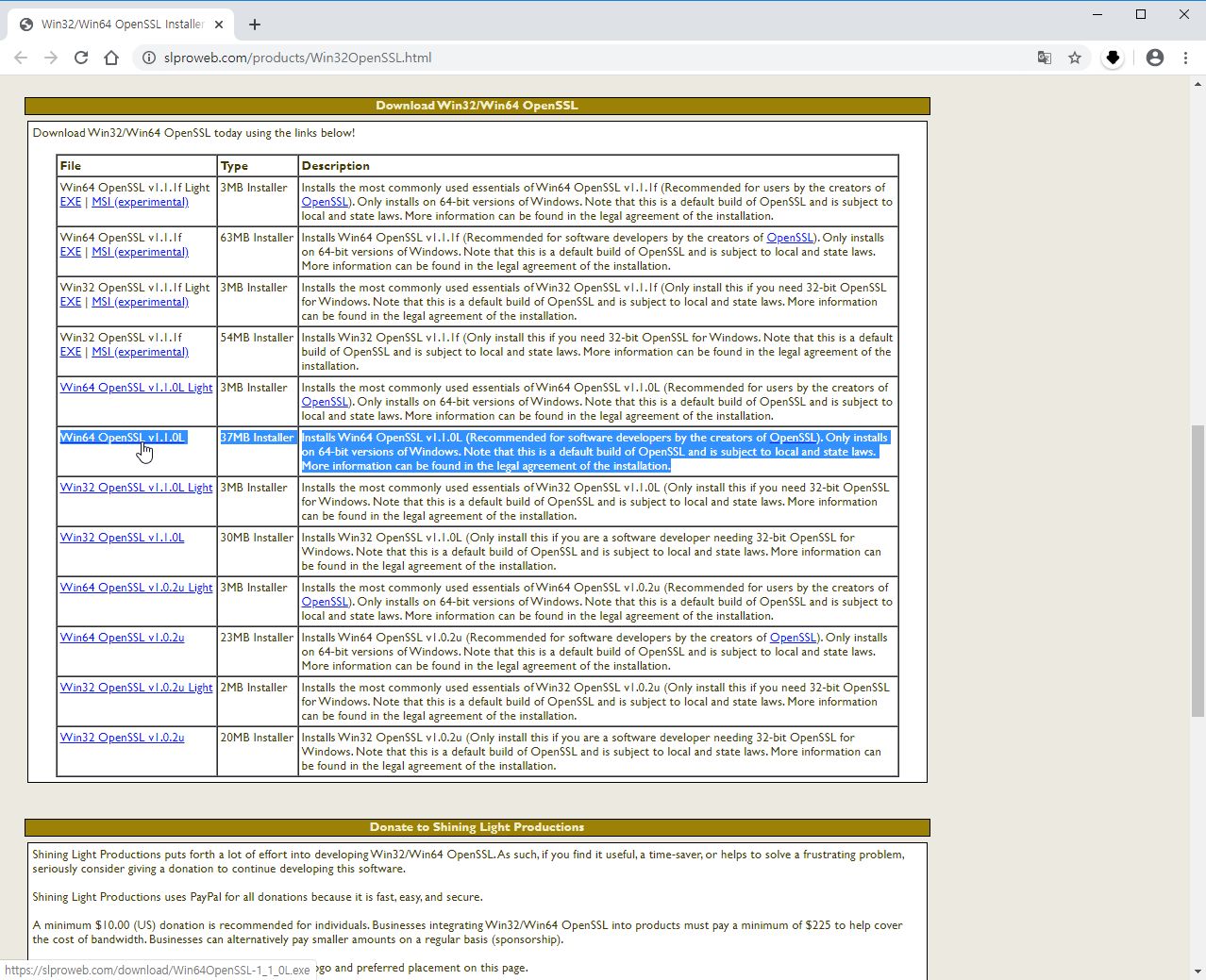Follow OpenSSL link in Win64 v1.0.2u Light description
This screenshot has height=980, width=1206.
point(326,602)
